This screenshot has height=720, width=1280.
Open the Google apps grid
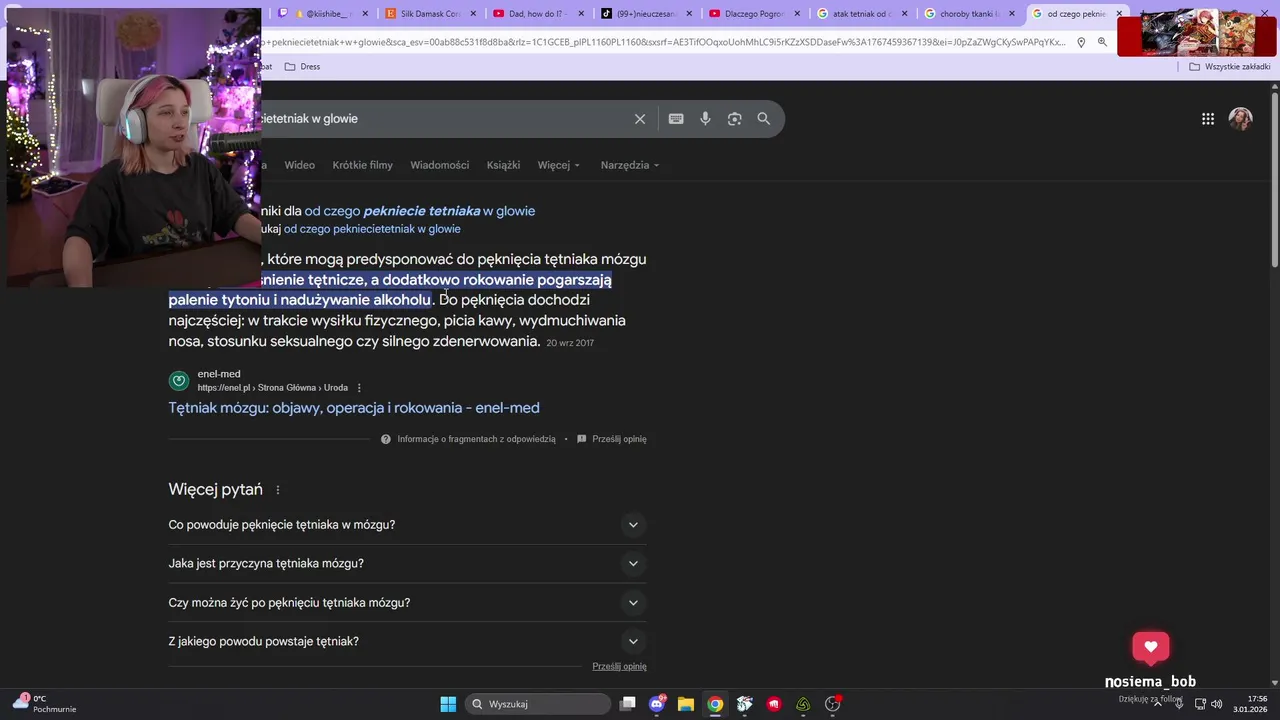tap(1208, 119)
